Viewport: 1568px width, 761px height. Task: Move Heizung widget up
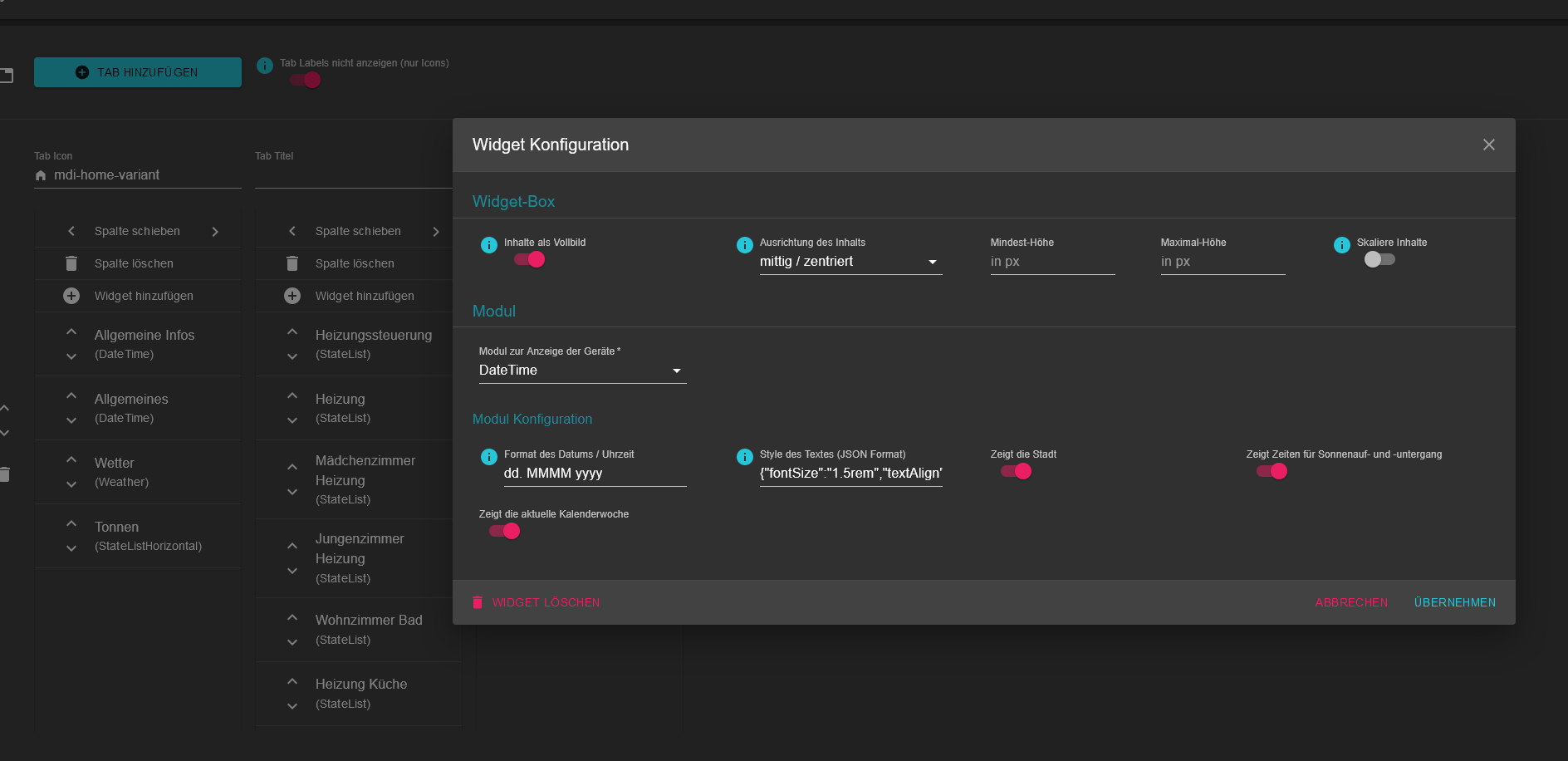(292, 396)
